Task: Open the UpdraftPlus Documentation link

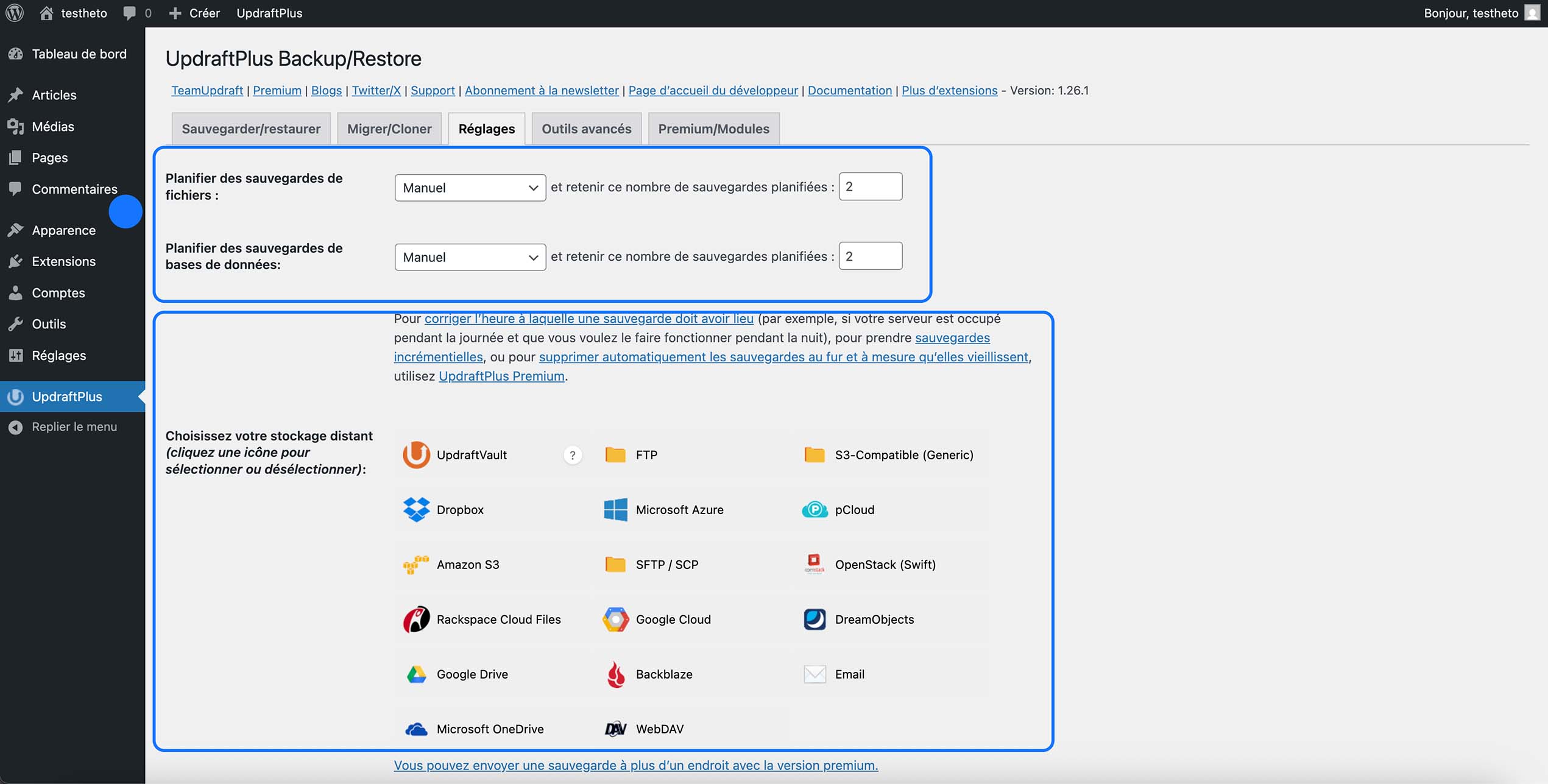Action: pos(849,90)
